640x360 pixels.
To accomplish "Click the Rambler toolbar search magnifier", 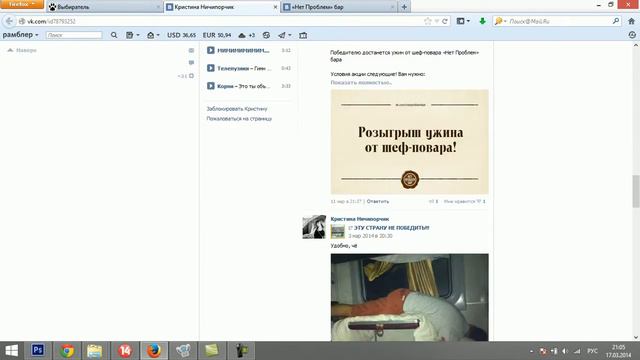I will (114, 35).
